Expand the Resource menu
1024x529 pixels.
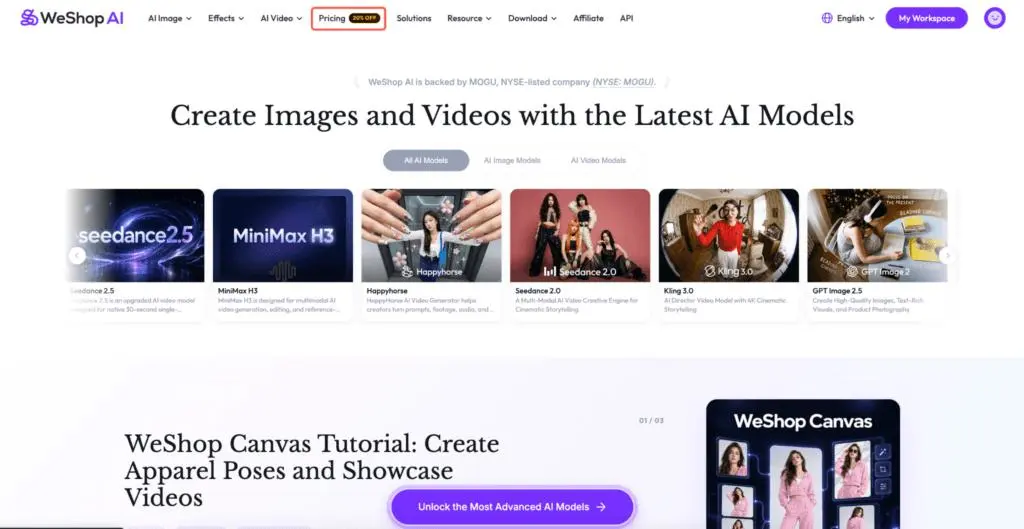click(x=470, y=18)
